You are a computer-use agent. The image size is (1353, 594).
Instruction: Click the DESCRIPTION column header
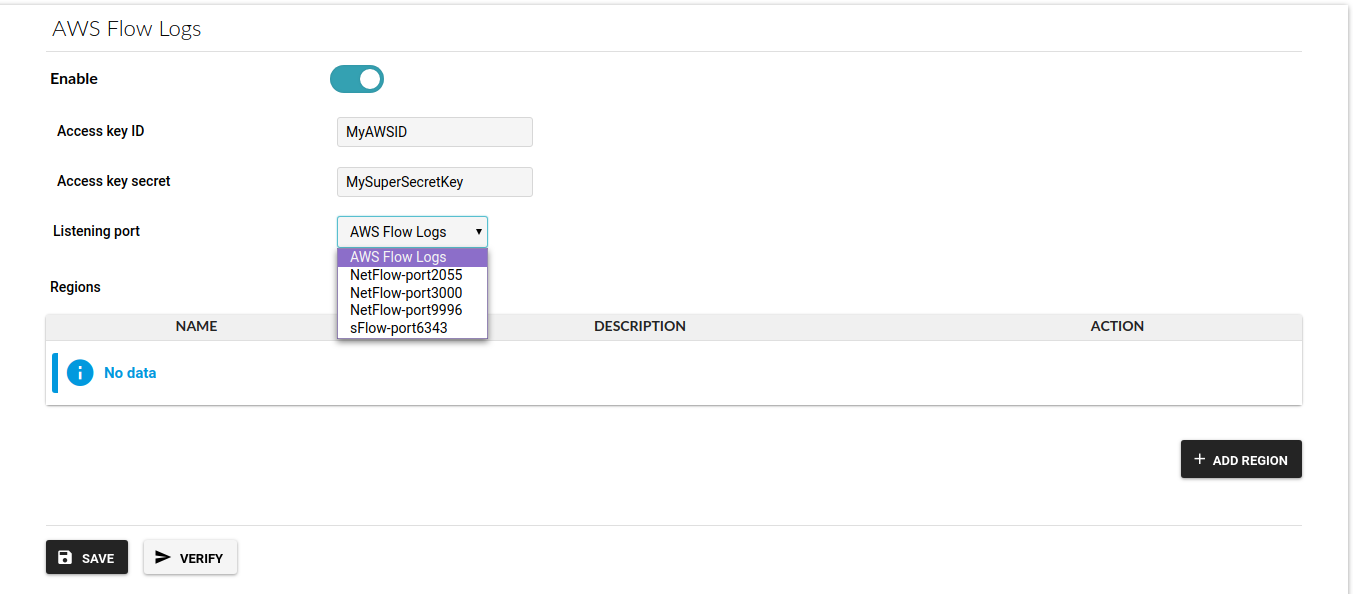coord(640,326)
